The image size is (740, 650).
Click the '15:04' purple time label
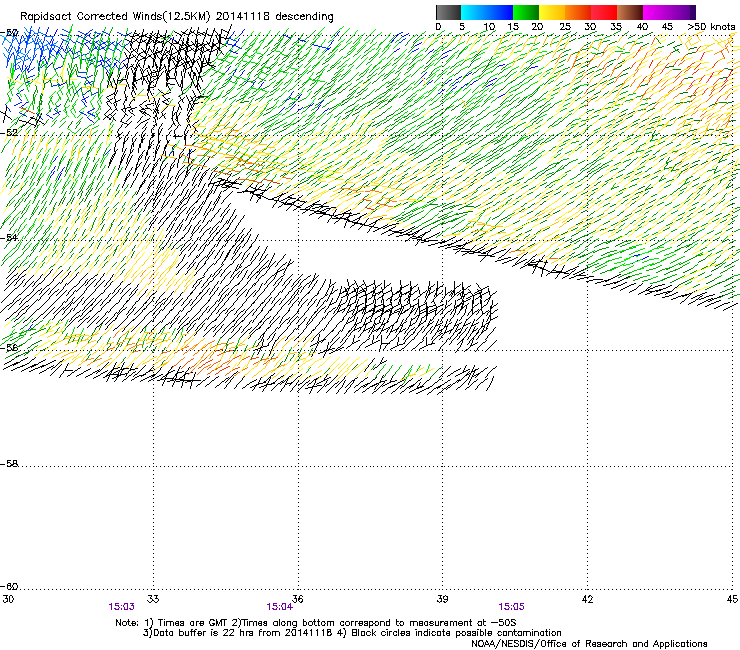pyautogui.click(x=279, y=607)
